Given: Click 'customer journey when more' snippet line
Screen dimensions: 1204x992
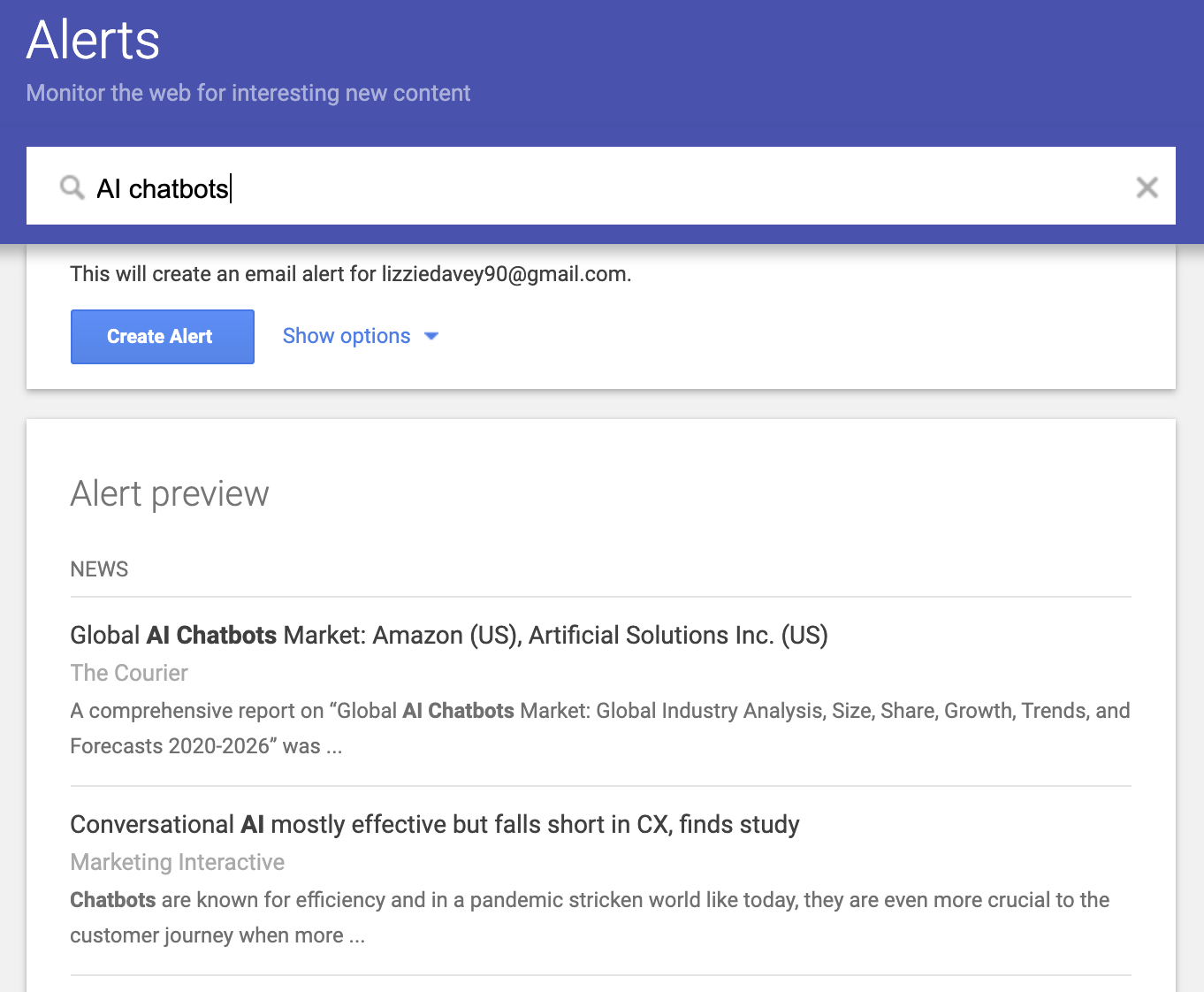Looking at the screenshot, I should [207, 935].
